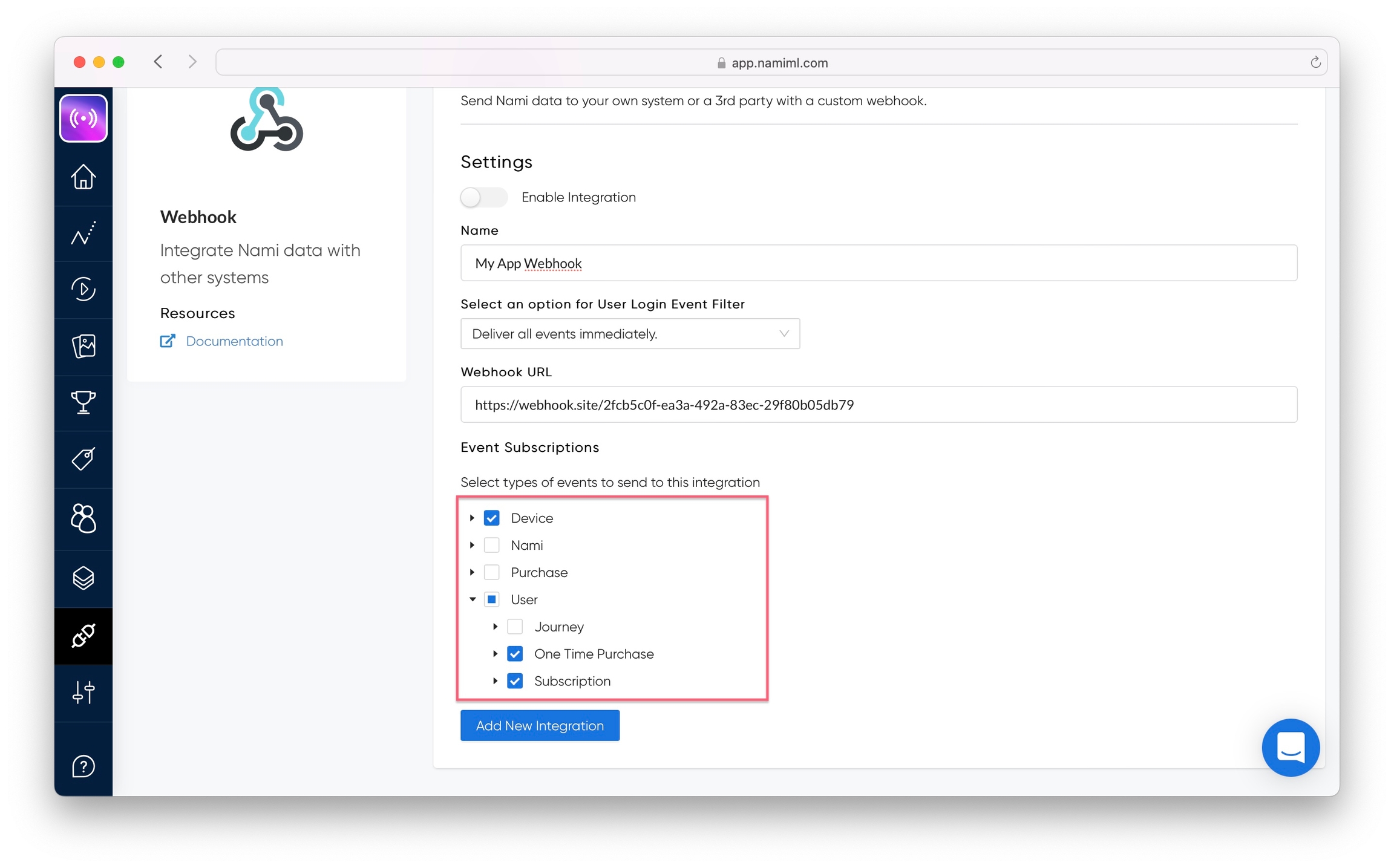Check the Purchase checkbox

492,573
